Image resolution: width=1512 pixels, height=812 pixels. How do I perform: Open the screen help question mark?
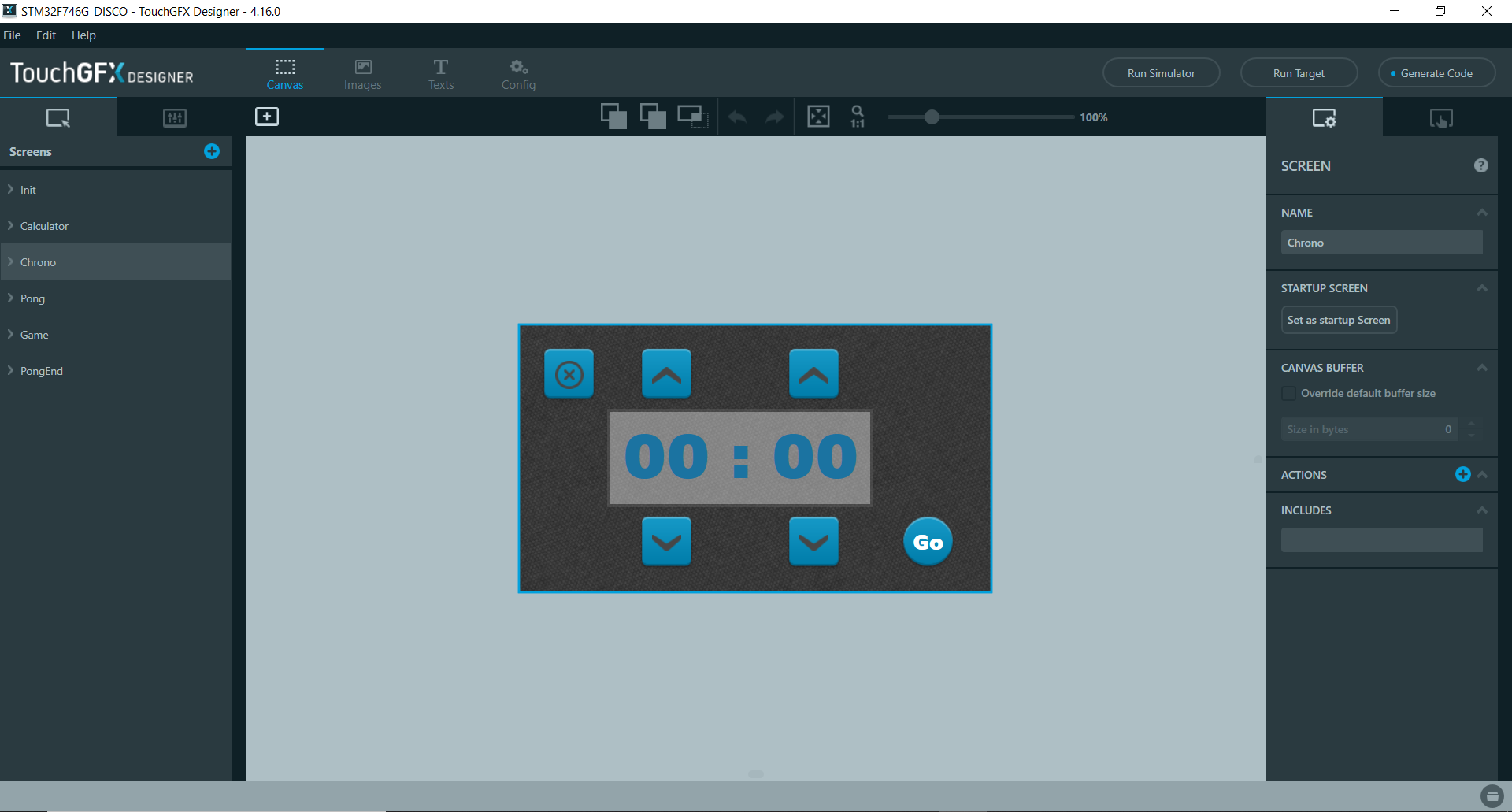[1480, 165]
